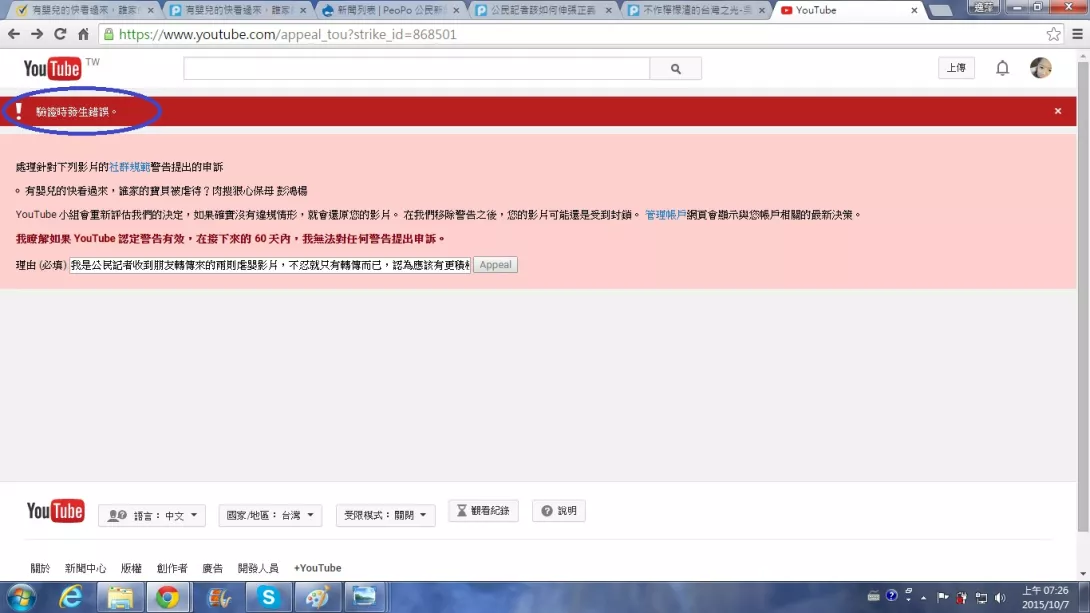Close the 新聞列表 PeoPo tab
Screen dimensions: 1090x613
pos(456,10)
